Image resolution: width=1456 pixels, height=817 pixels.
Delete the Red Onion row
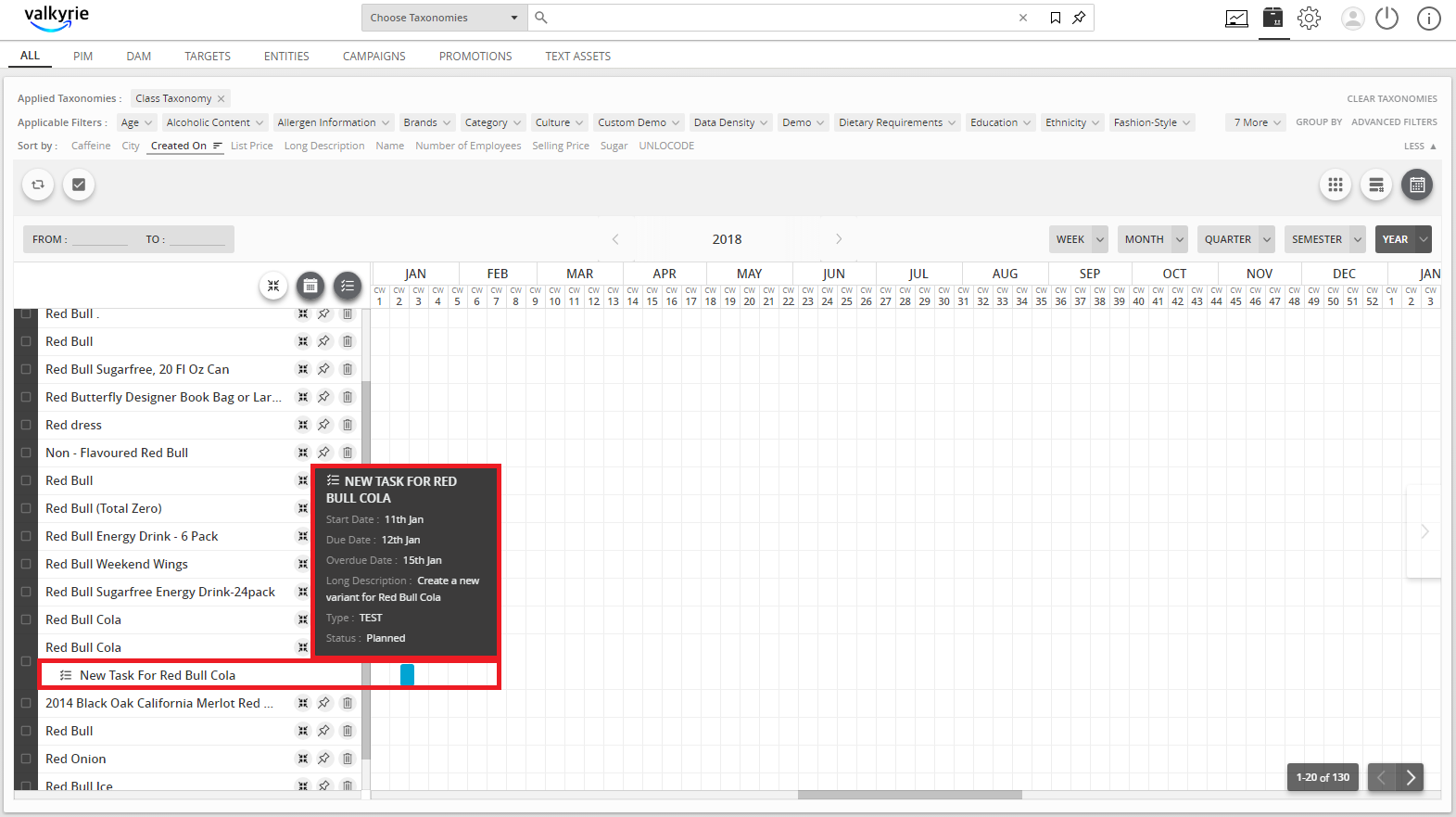pos(348,759)
